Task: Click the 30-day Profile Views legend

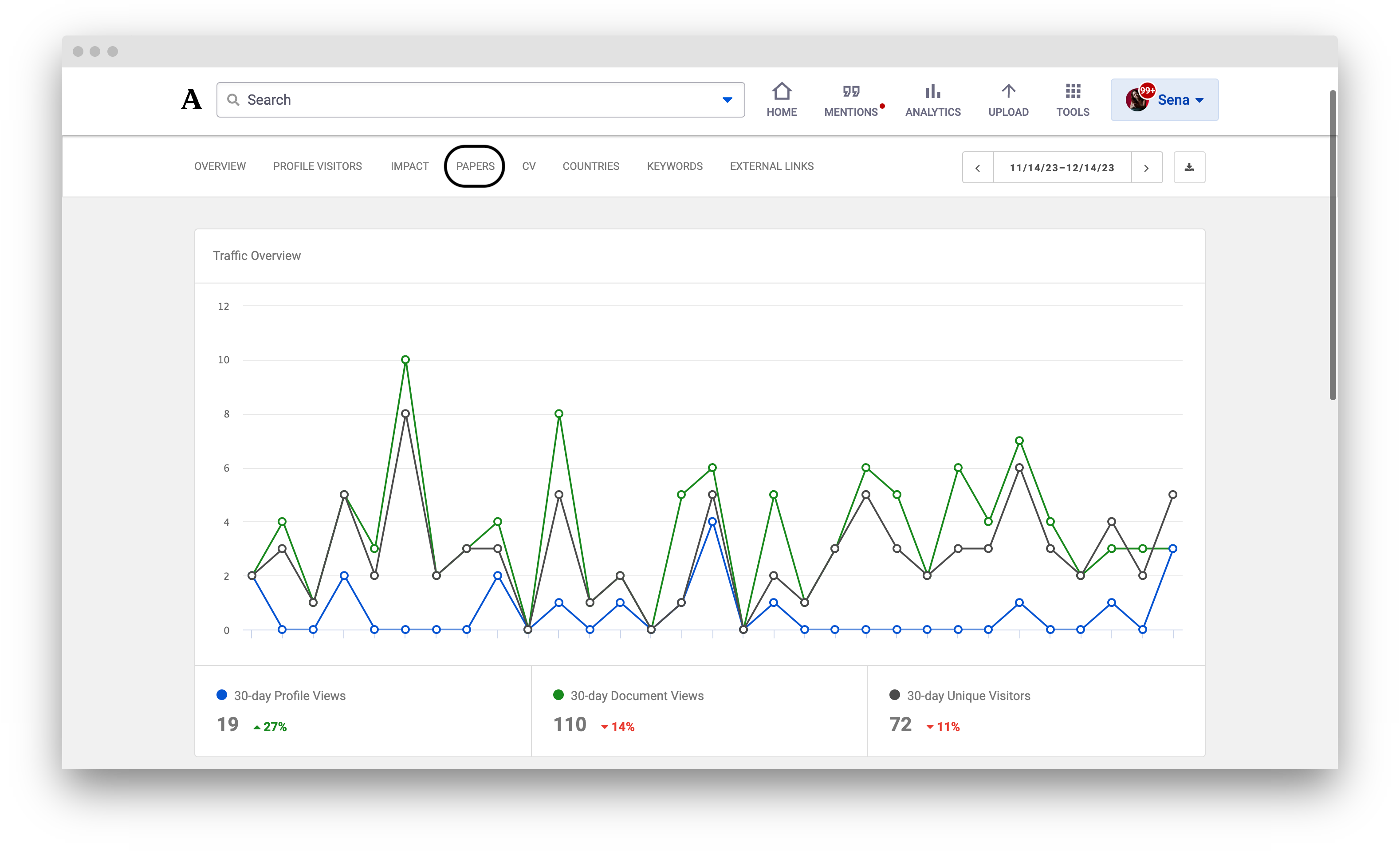Action: (281, 696)
